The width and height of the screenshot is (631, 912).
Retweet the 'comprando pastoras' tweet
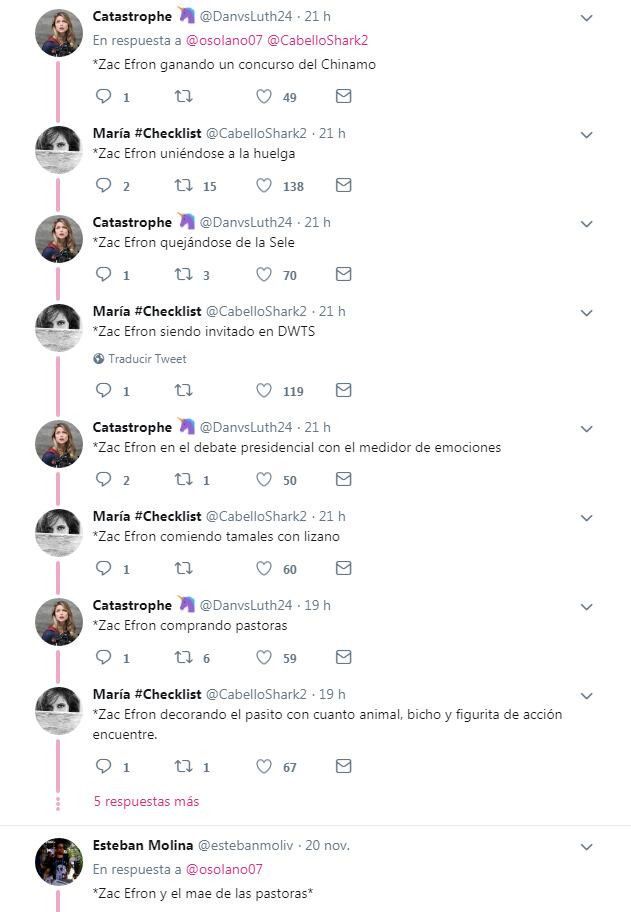point(183,658)
